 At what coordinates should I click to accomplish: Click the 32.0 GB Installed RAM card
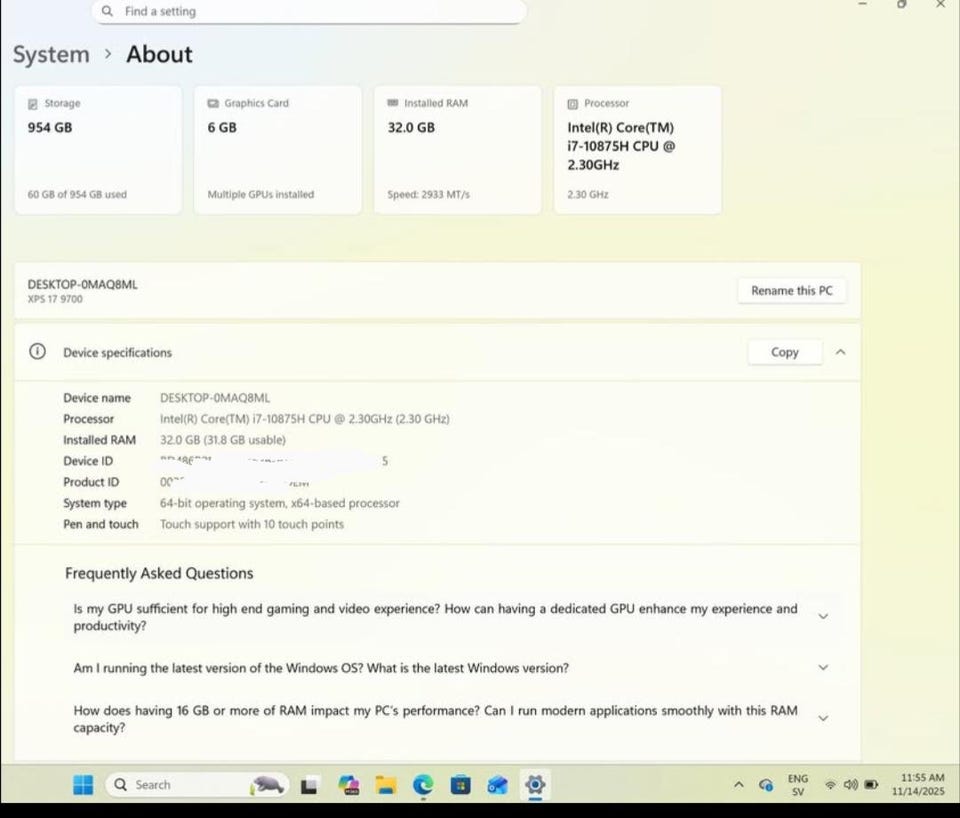coord(457,150)
